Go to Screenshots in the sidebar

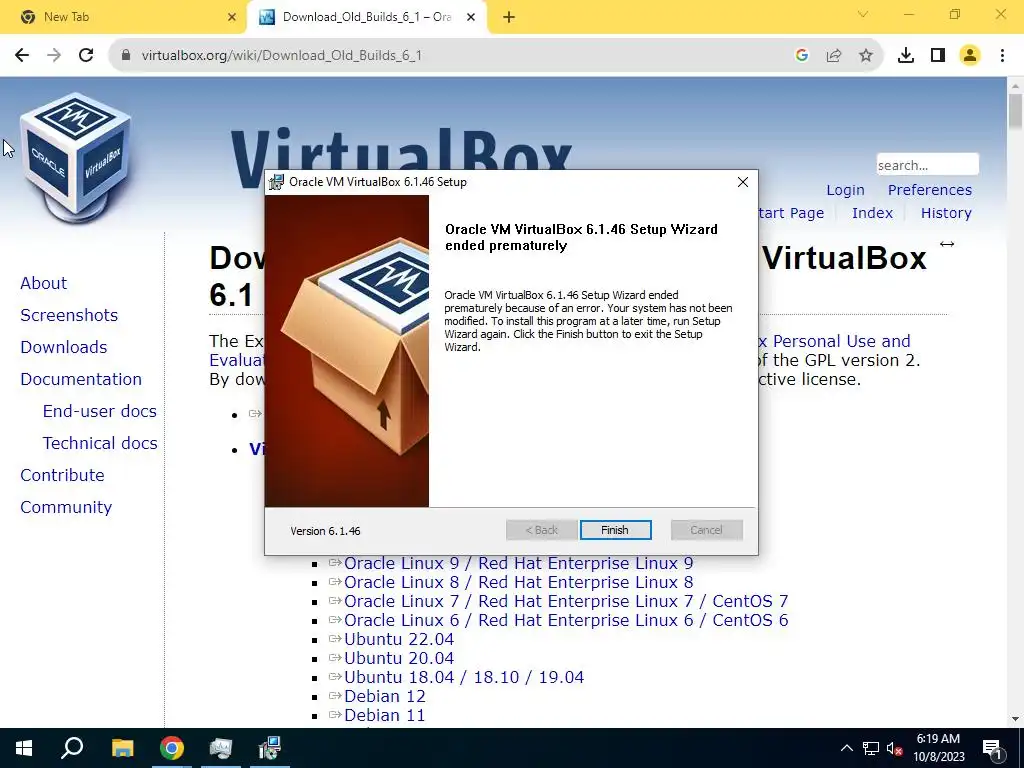point(69,315)
